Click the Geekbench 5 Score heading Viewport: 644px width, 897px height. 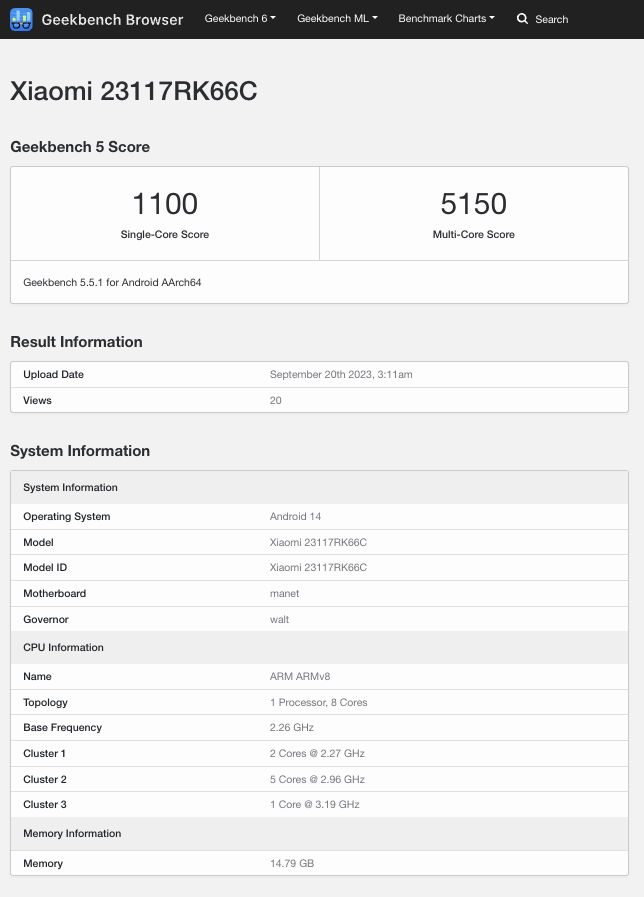[x=80, y=147]
